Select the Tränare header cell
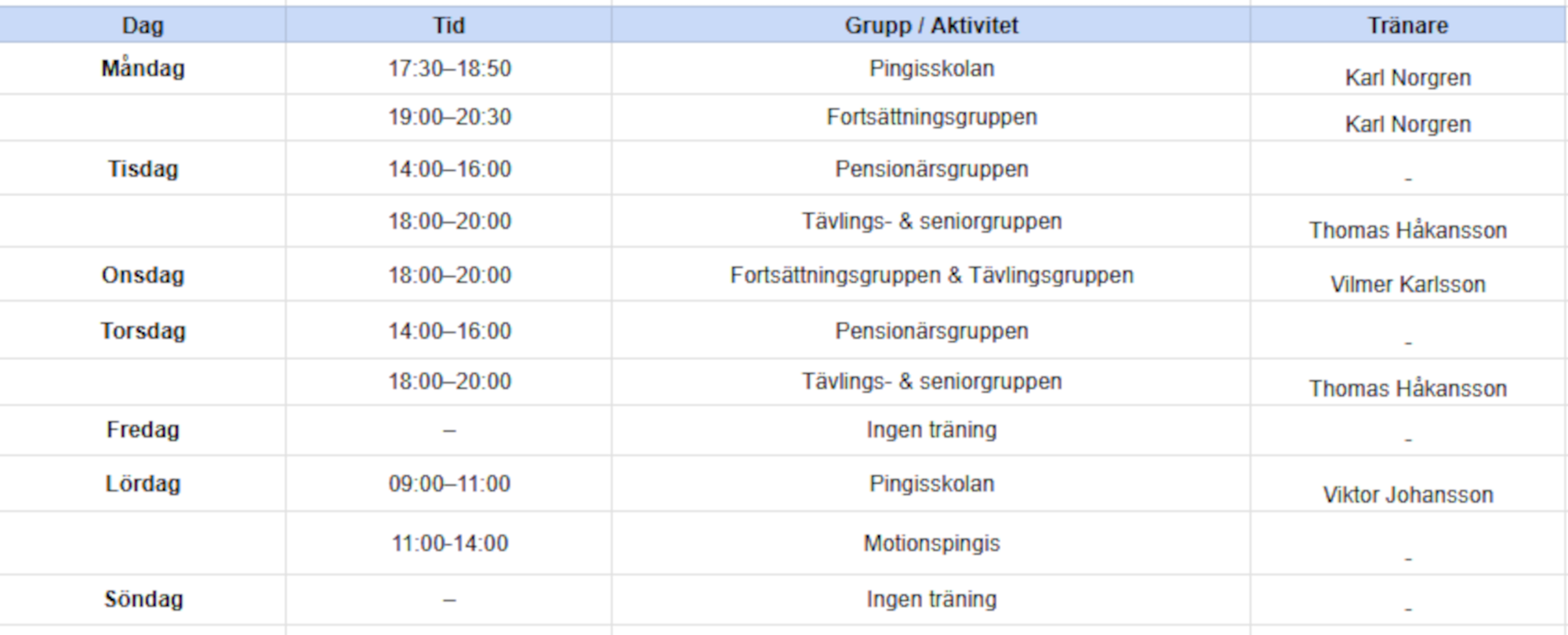This screenshot has height=635, width=1568. (1408, 25)
